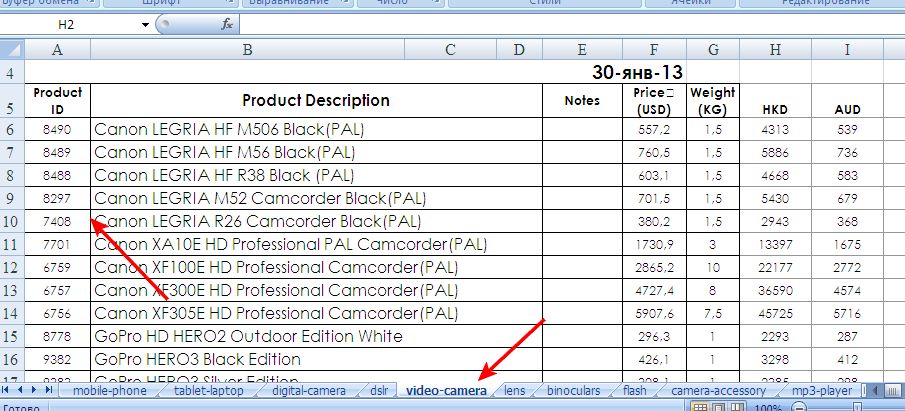Select the video-camera sheet tab
The width and height of the screenshot is (905, 411).
[446, 391]
